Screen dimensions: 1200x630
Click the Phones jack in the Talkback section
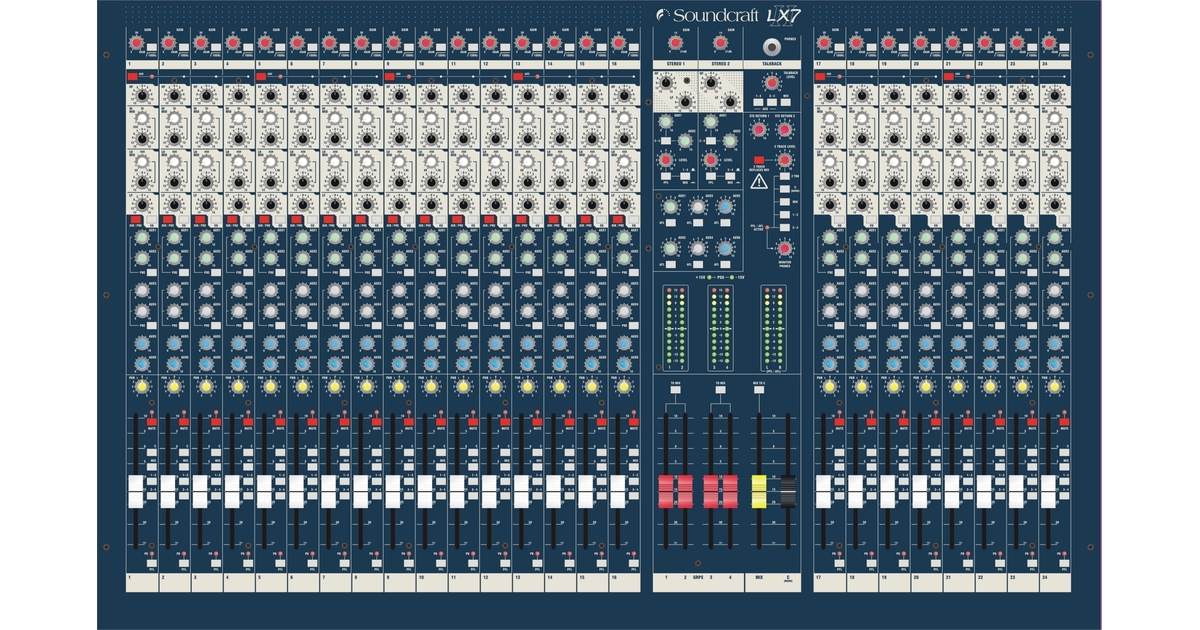click(771, 47)
